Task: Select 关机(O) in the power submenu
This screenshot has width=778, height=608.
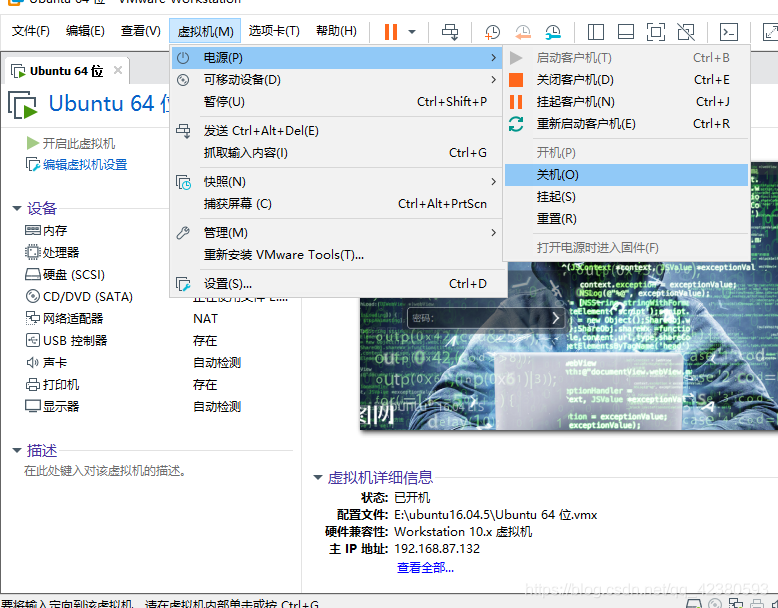Action: [x=626, y=175]
